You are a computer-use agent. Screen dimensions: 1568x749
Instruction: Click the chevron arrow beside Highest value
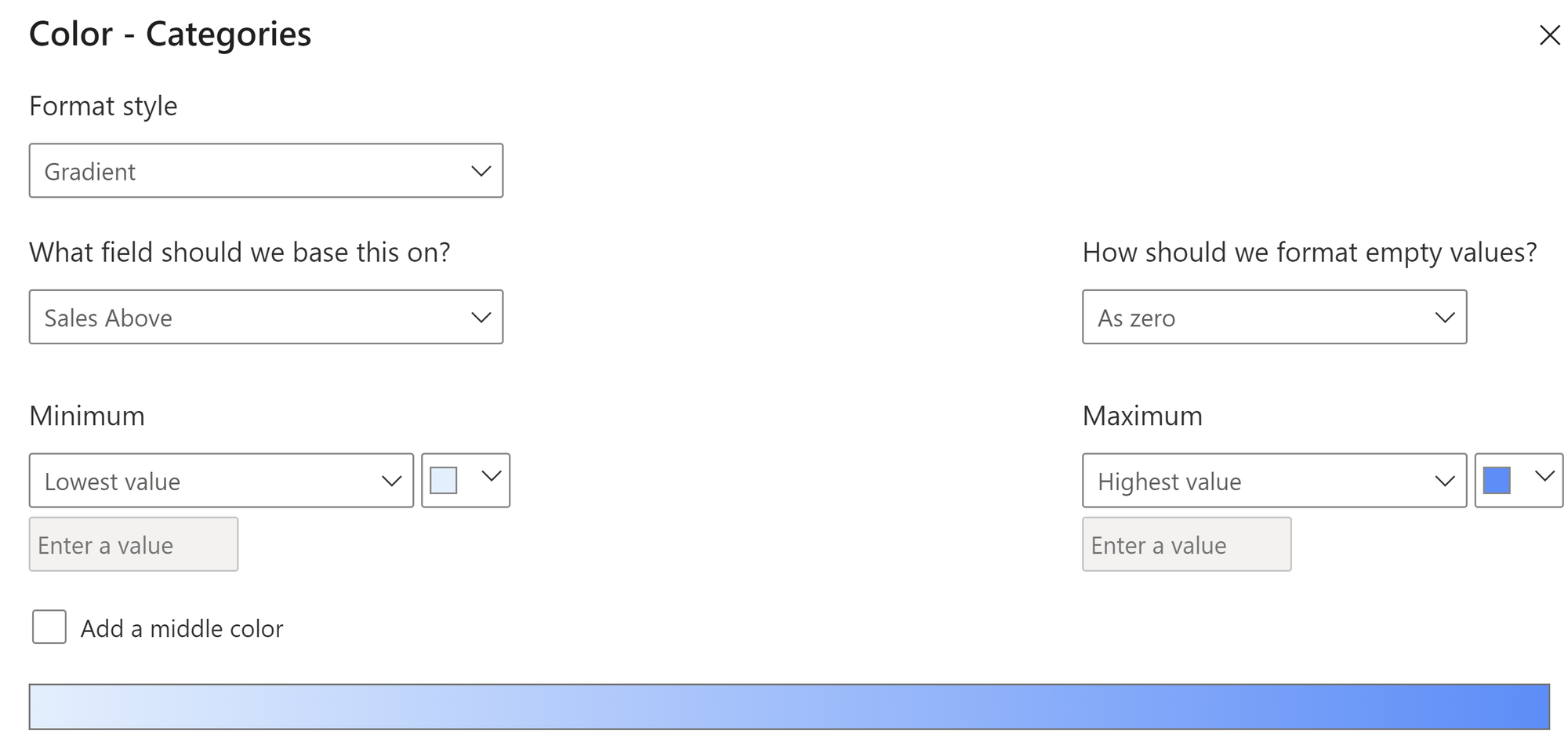coord(1444,481)
